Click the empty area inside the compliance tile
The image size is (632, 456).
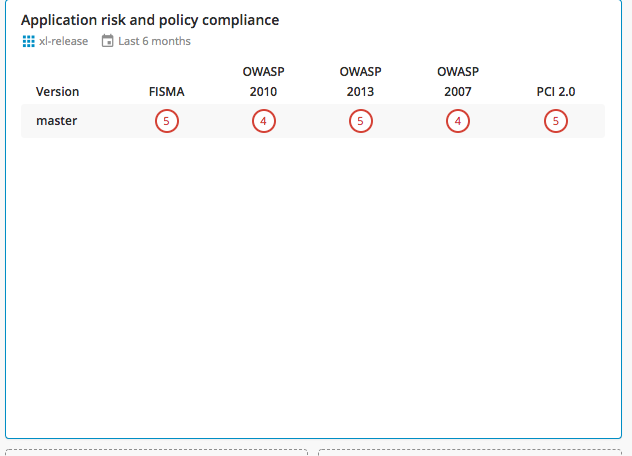pos(313,282)
